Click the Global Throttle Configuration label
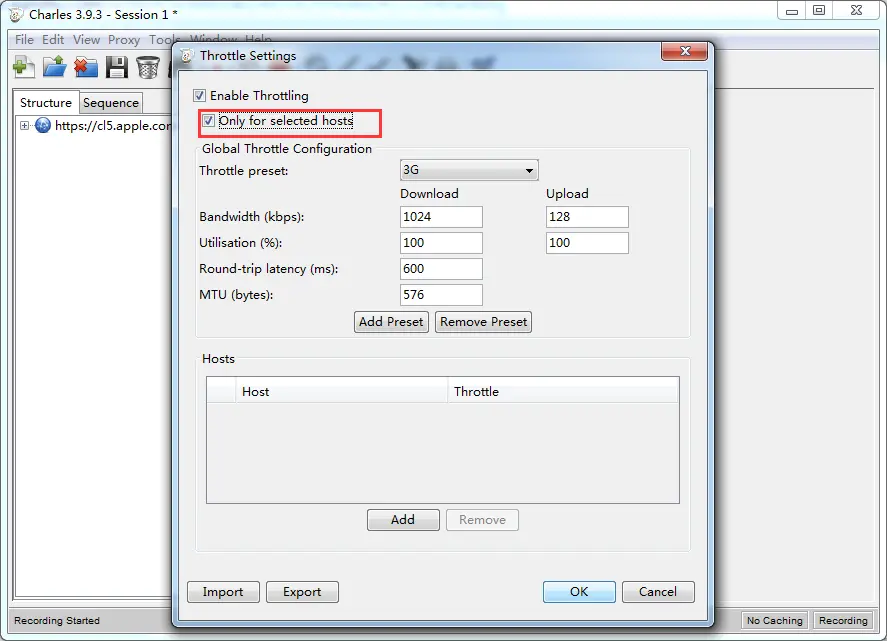 point(287,149)
